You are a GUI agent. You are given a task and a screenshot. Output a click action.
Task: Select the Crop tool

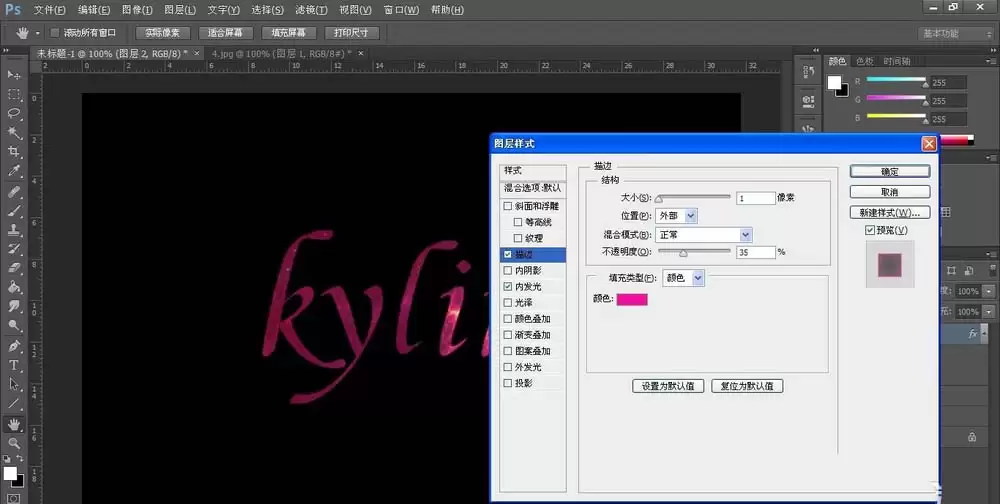pos(14,152)
